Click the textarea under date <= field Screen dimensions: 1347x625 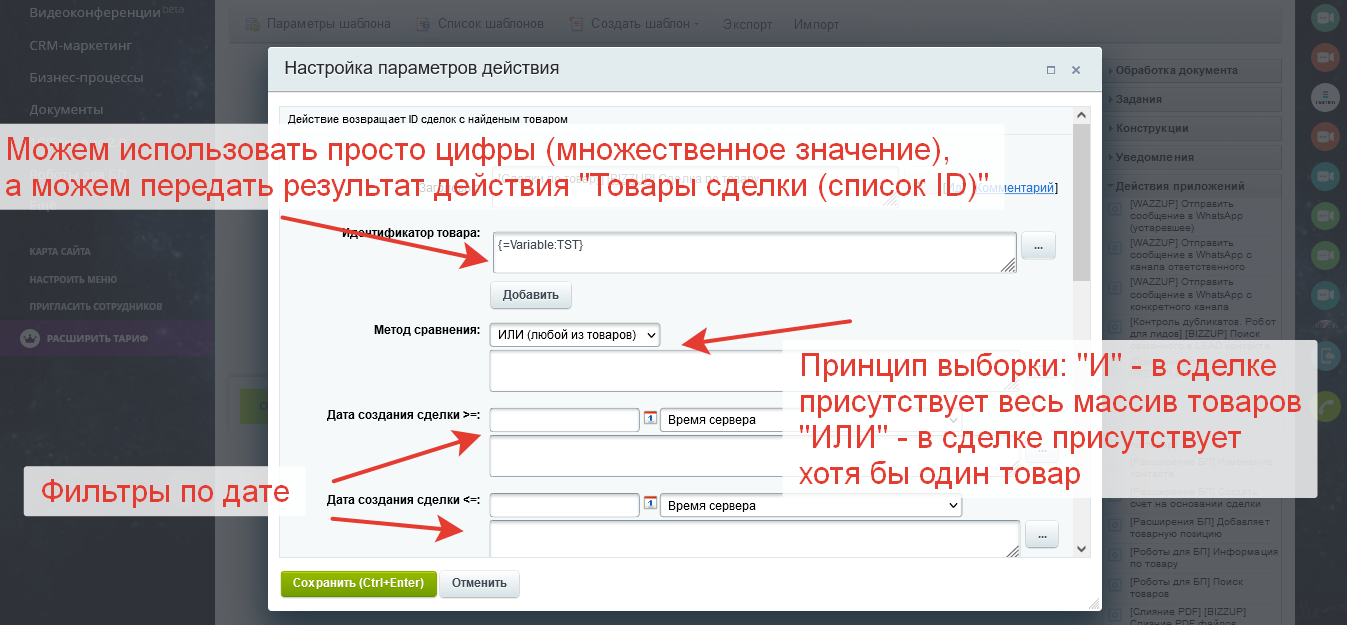[x=755, y=538]
